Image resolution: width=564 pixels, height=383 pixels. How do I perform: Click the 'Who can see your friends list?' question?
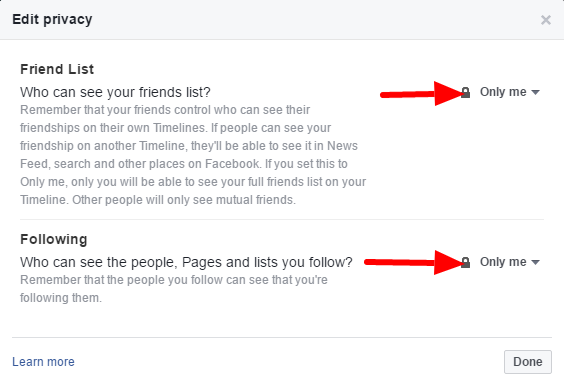click(x=115, y=92)
